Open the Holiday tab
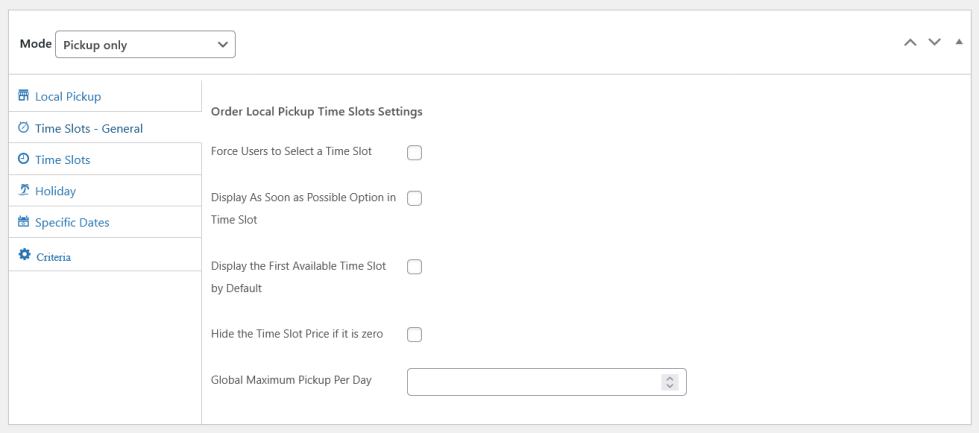 coord(105,191)
